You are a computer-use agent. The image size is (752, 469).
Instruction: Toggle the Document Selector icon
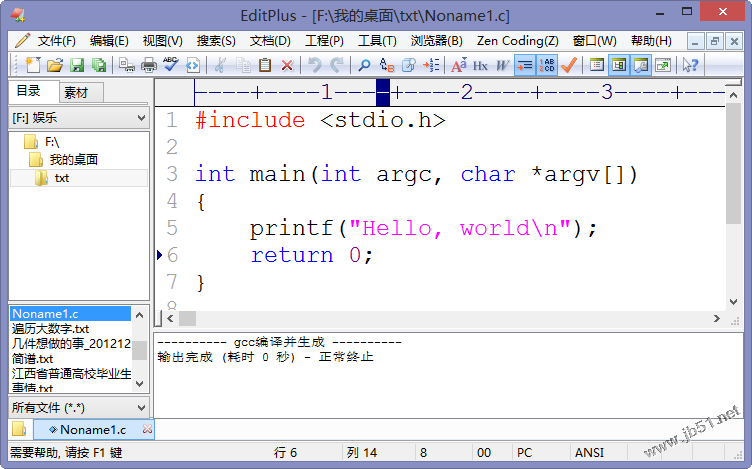click(597, 65)
